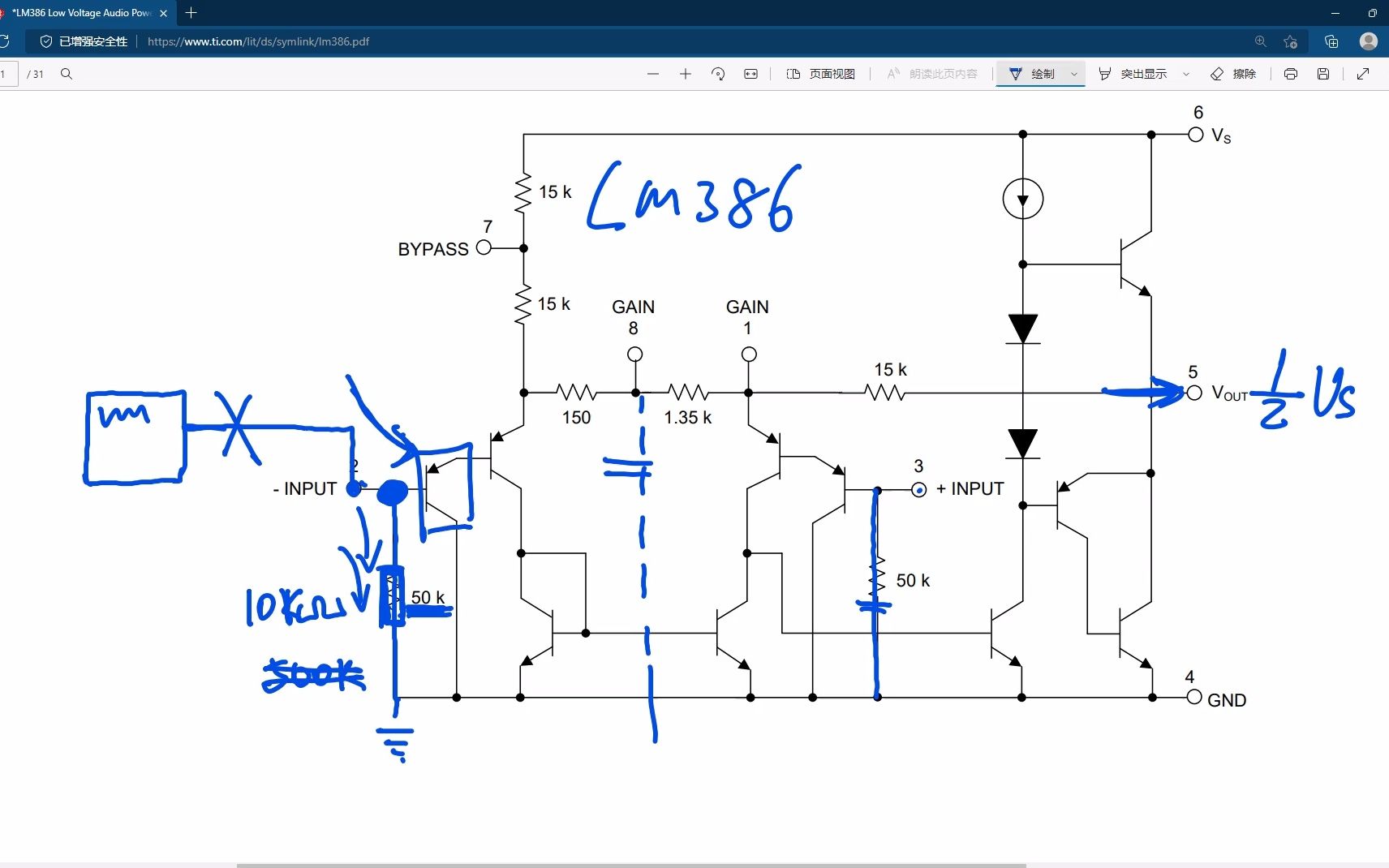Click the page number input field

coord(8,74)
